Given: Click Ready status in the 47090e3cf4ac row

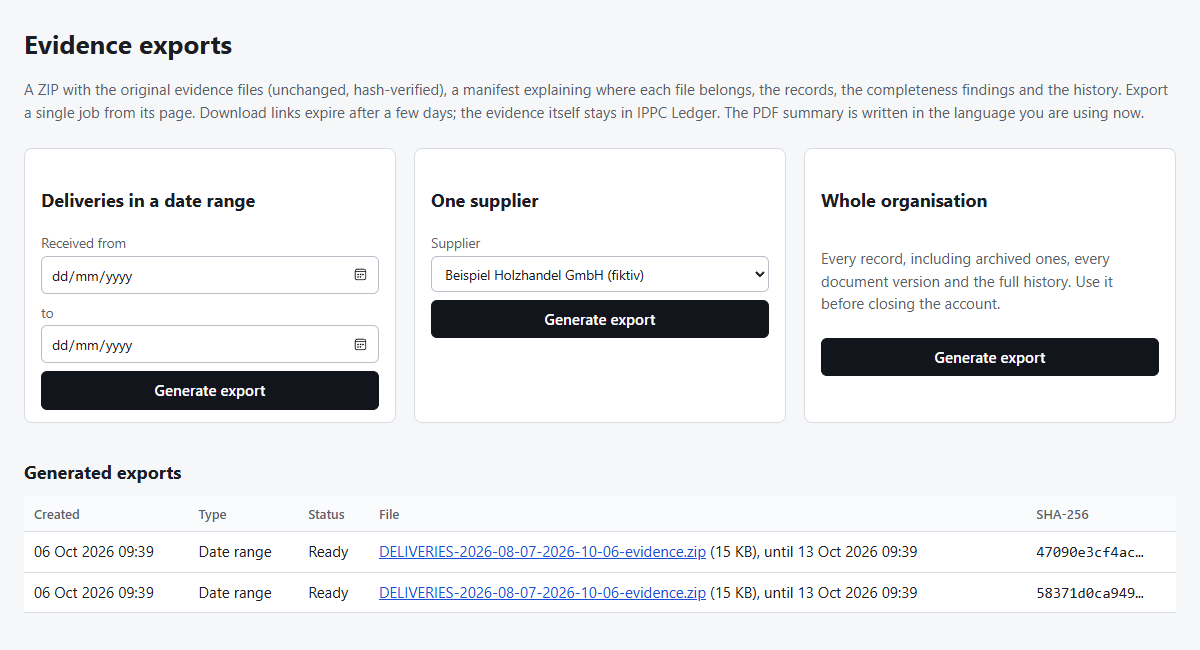Looking at the screenshot, I should [x=328, y=552].
